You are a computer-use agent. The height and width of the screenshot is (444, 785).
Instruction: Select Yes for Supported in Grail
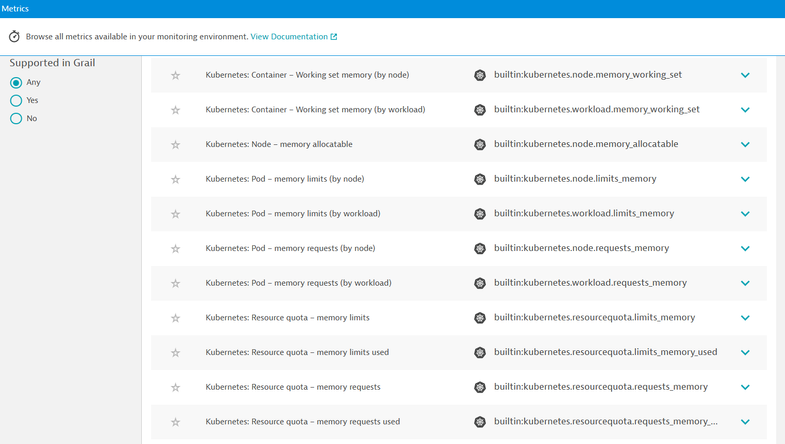tap(16, 101)
